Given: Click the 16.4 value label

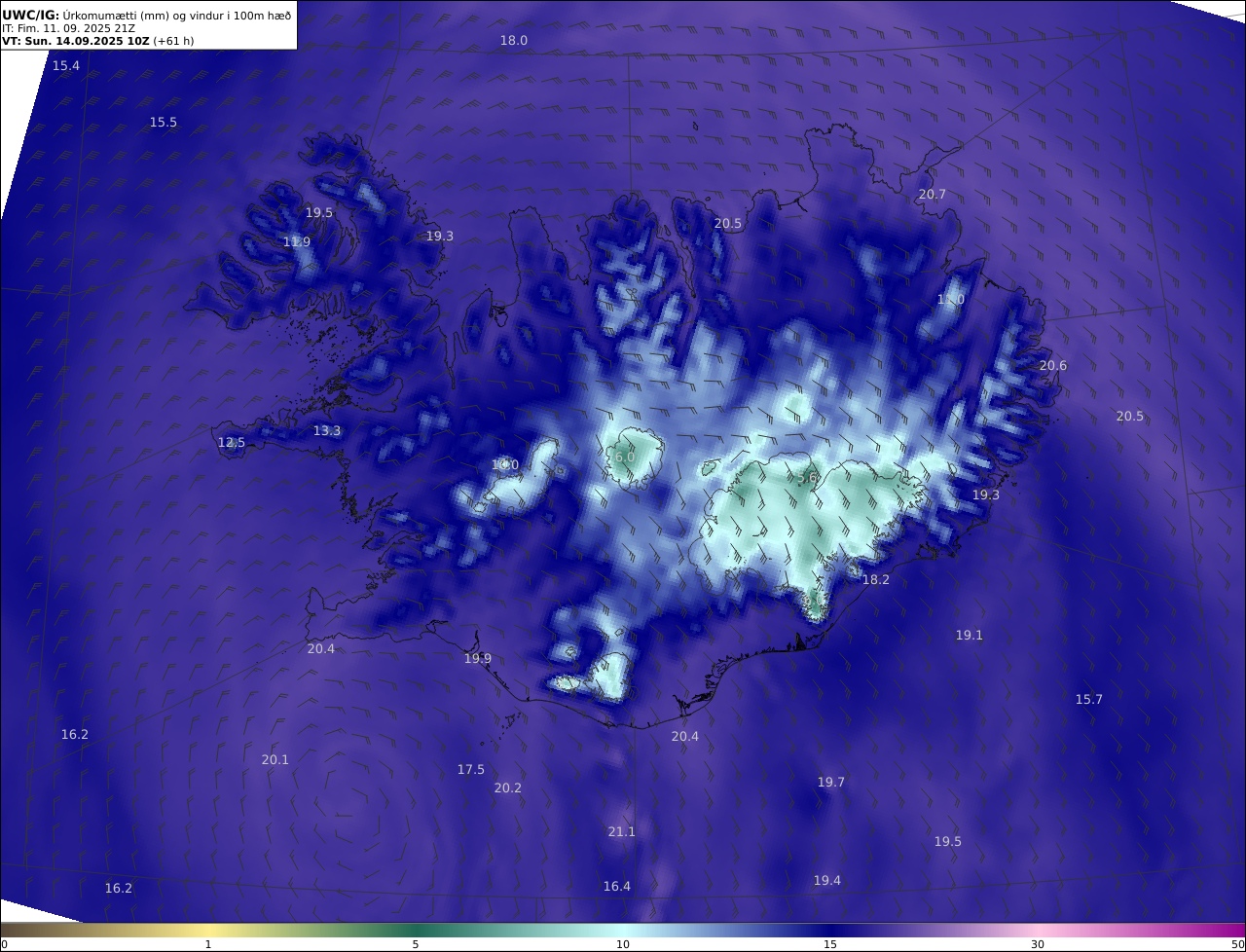Looking at the screenshot, I should click(617, 886).
